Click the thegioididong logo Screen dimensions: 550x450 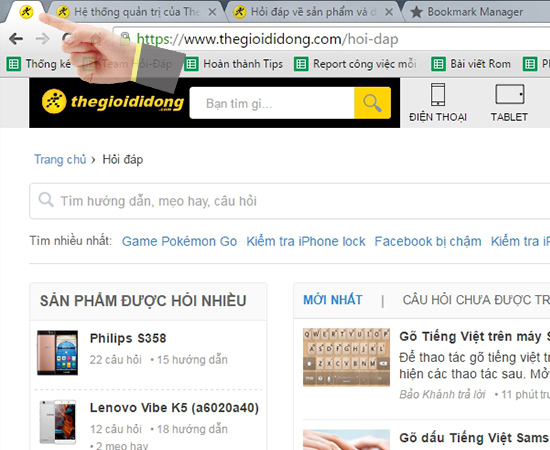(113, 102)
